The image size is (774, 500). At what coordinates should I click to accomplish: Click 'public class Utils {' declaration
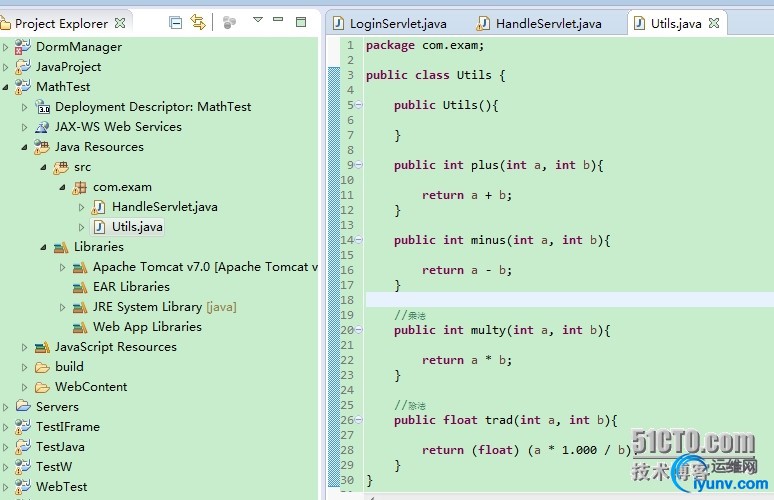435,75
